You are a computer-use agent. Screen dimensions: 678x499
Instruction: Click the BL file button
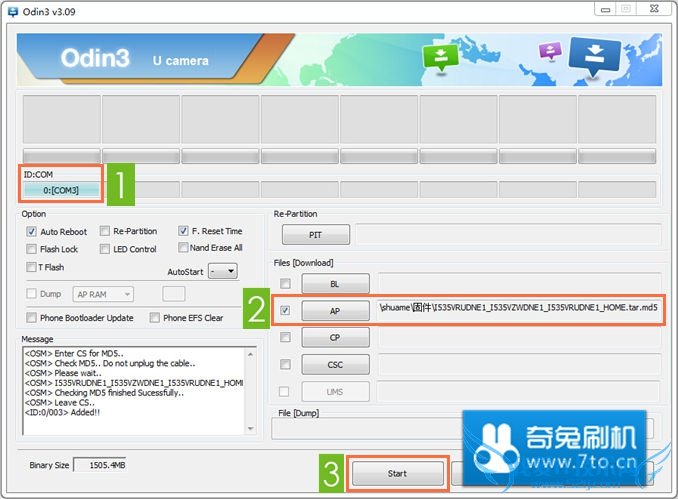click(336, 284)
